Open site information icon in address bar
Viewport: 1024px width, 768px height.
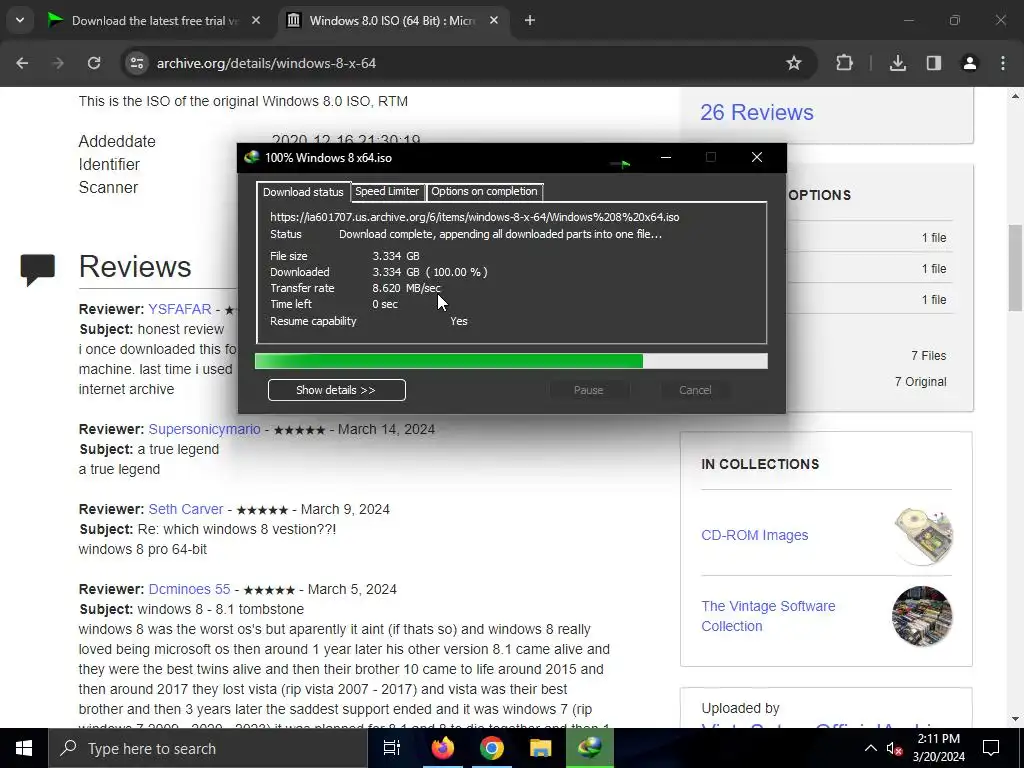136,63
